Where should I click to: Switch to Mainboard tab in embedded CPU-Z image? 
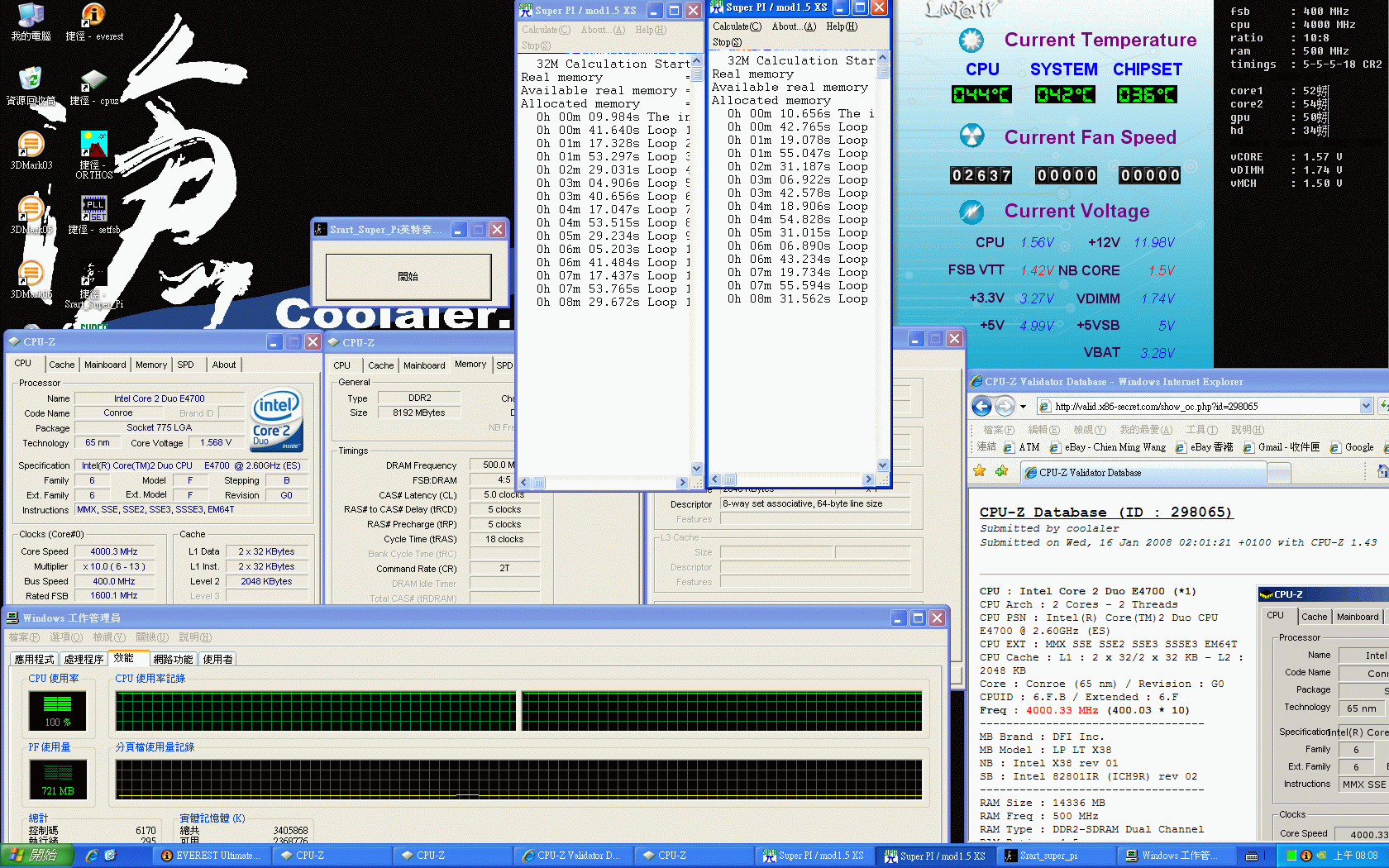click(1358, 617)
